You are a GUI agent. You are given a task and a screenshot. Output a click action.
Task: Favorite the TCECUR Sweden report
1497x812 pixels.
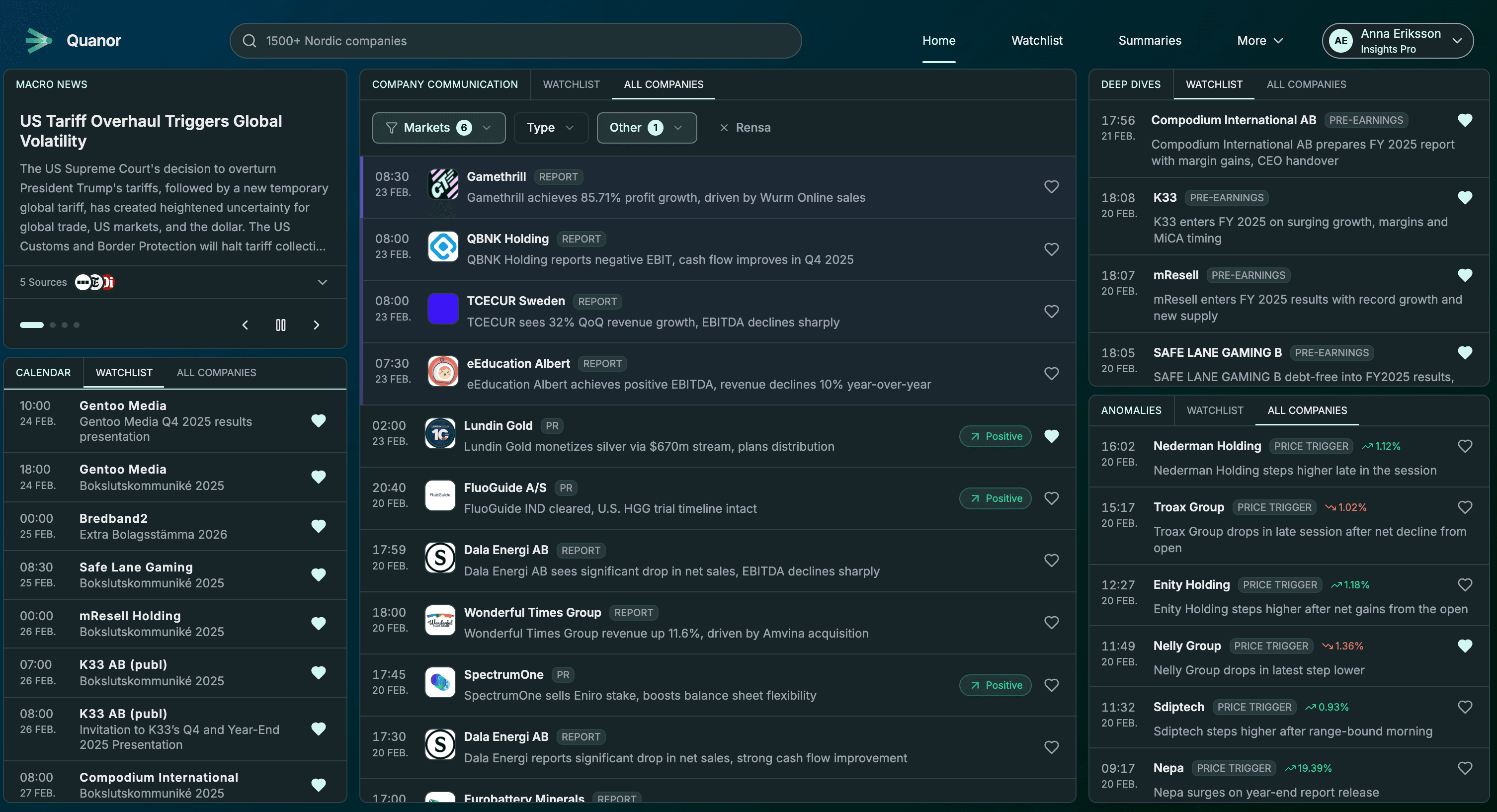point(1051,311)
